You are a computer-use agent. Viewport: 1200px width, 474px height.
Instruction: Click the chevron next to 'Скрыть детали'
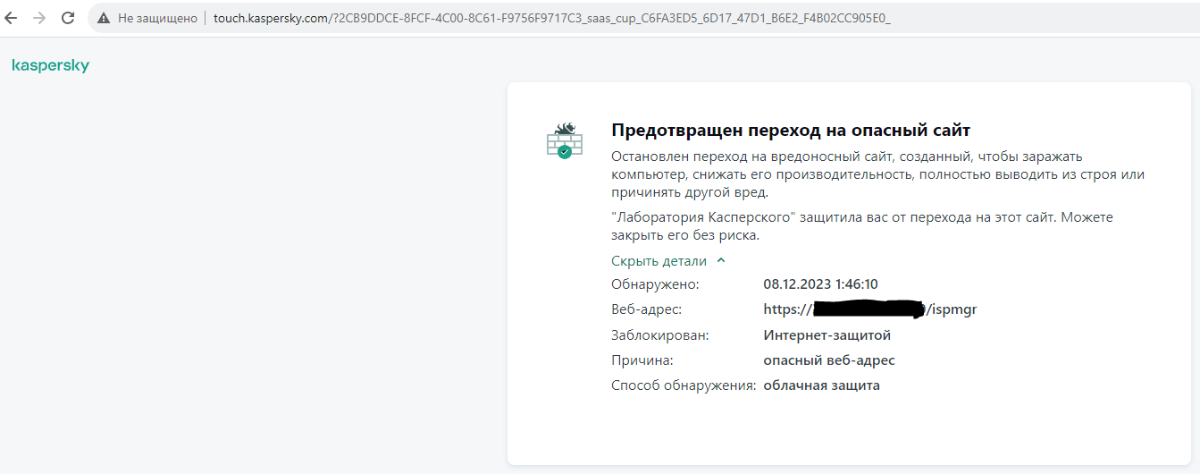point(721,261)
